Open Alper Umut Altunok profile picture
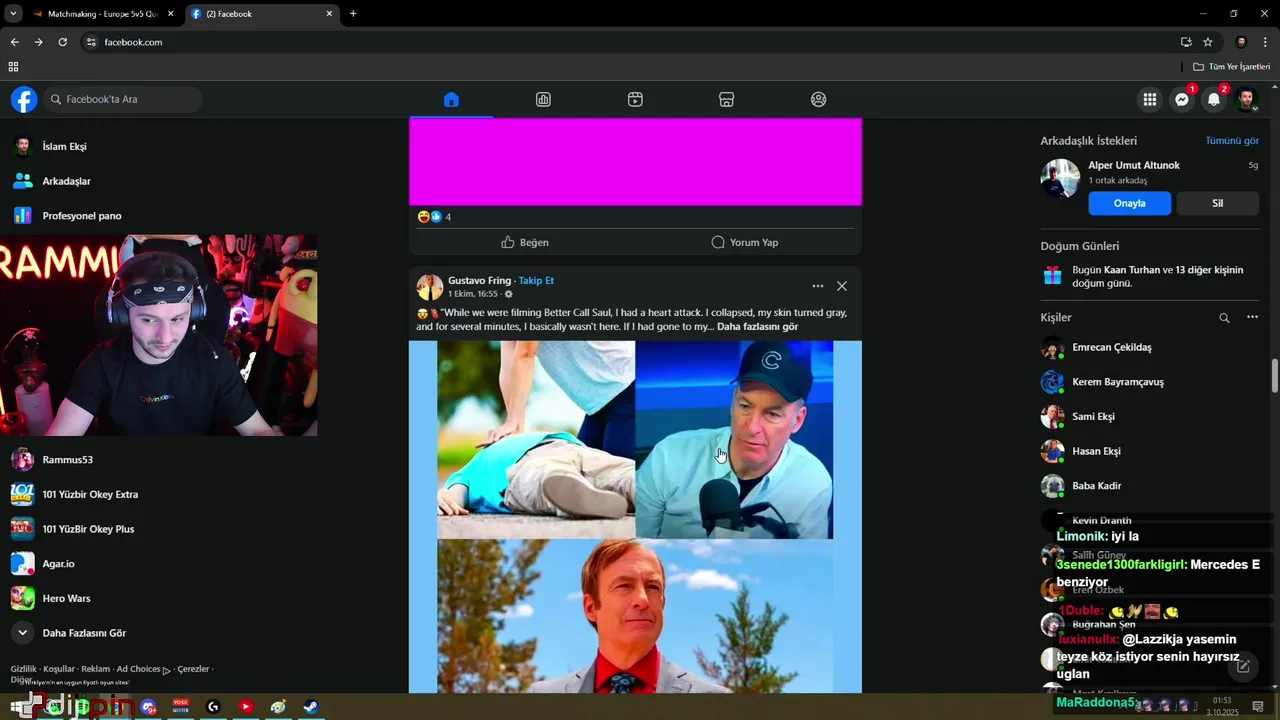1280x720 pixels. coord(1060,179)
